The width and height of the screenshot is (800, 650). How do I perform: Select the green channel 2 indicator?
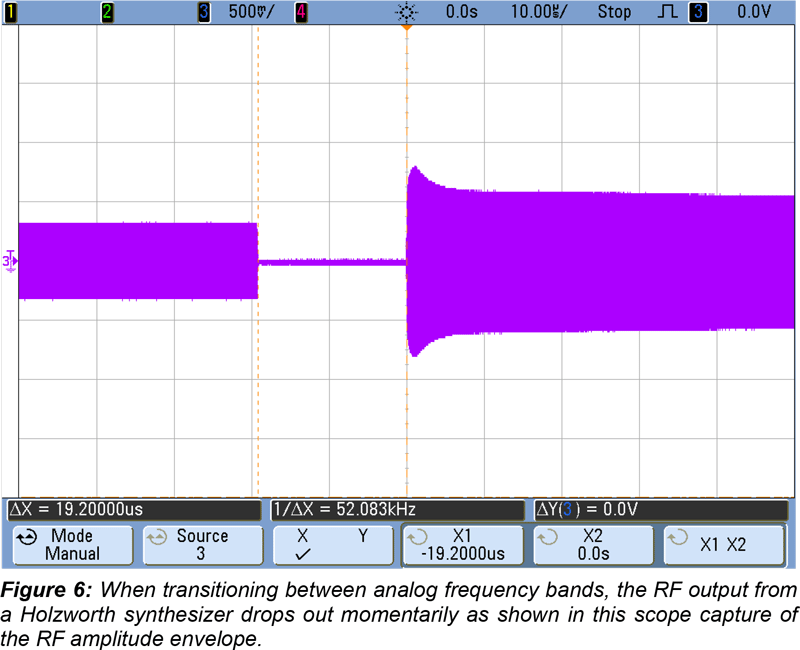pyautogui.click(x=107, y=12)
